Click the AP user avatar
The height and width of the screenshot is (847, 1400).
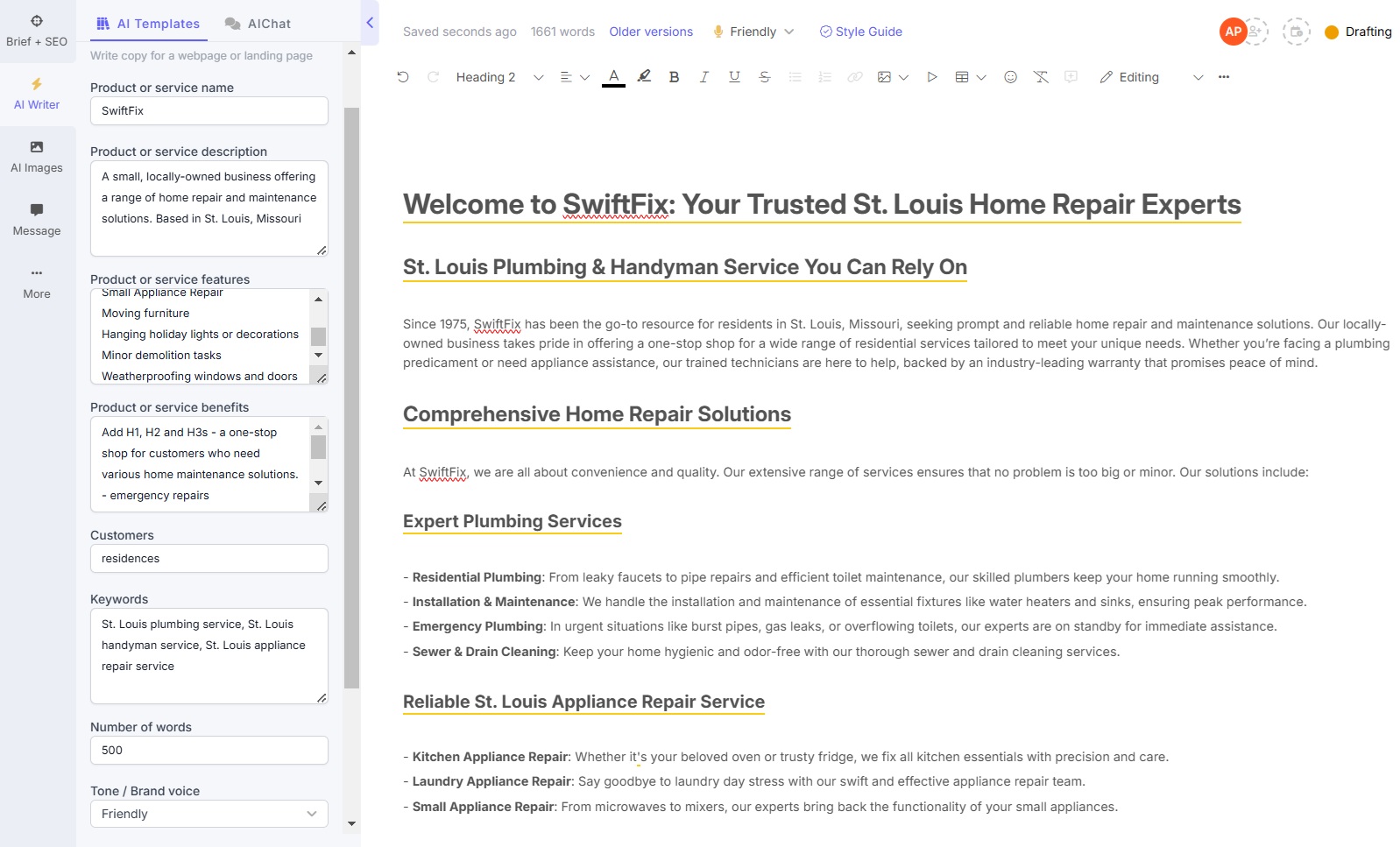click(1233, 32)
